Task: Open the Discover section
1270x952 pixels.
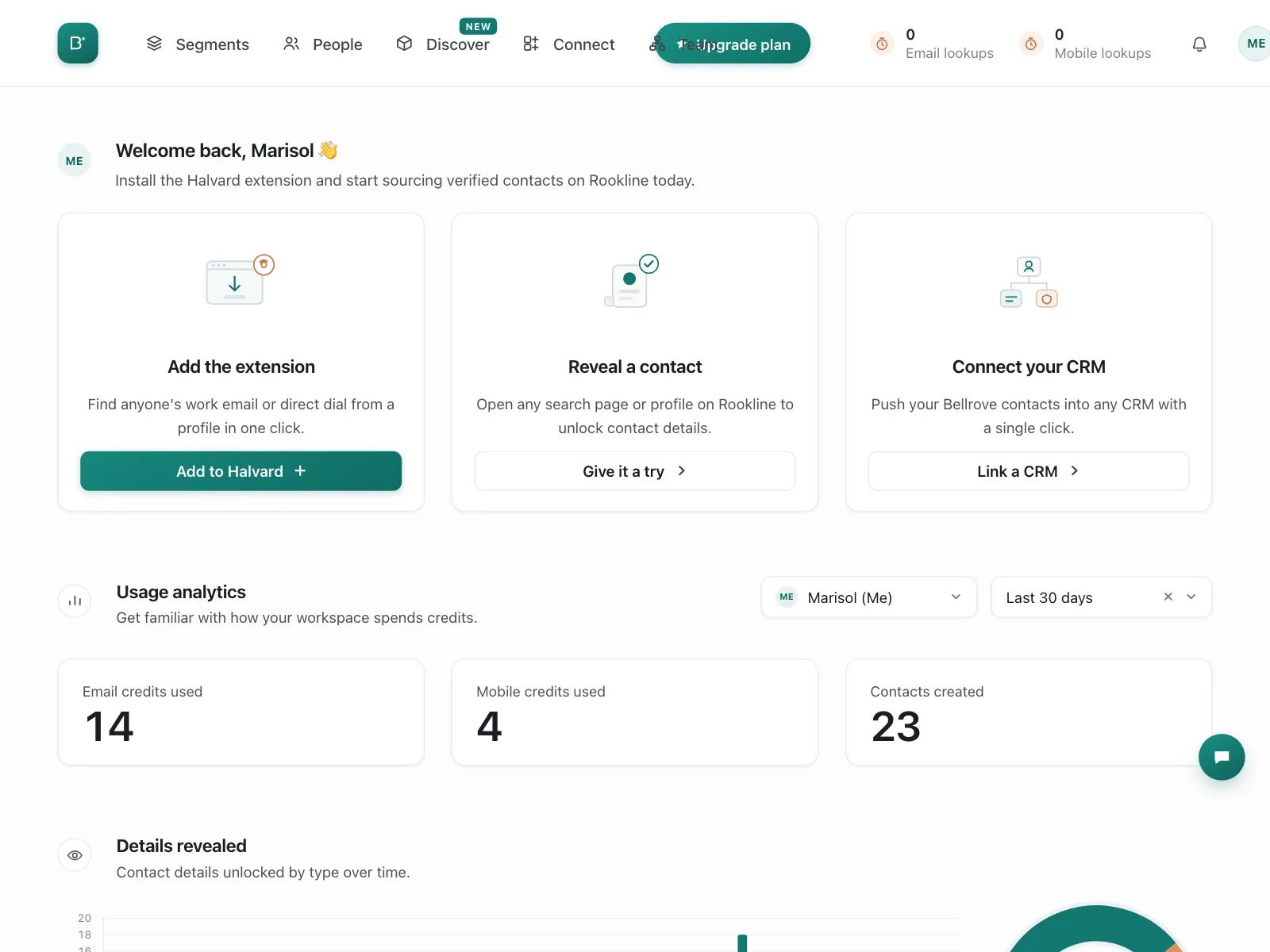Action: [443, 44]
